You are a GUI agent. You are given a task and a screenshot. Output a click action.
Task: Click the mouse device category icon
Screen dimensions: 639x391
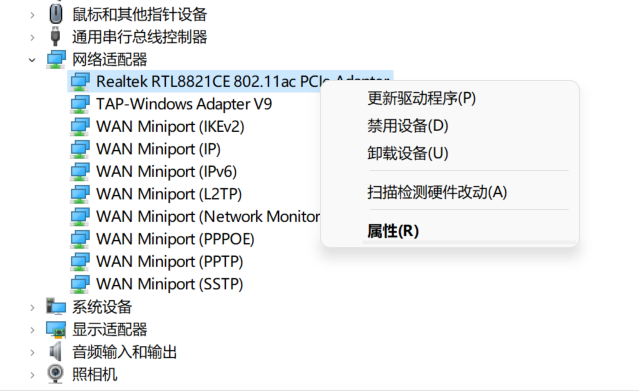[x=55, y=14]
